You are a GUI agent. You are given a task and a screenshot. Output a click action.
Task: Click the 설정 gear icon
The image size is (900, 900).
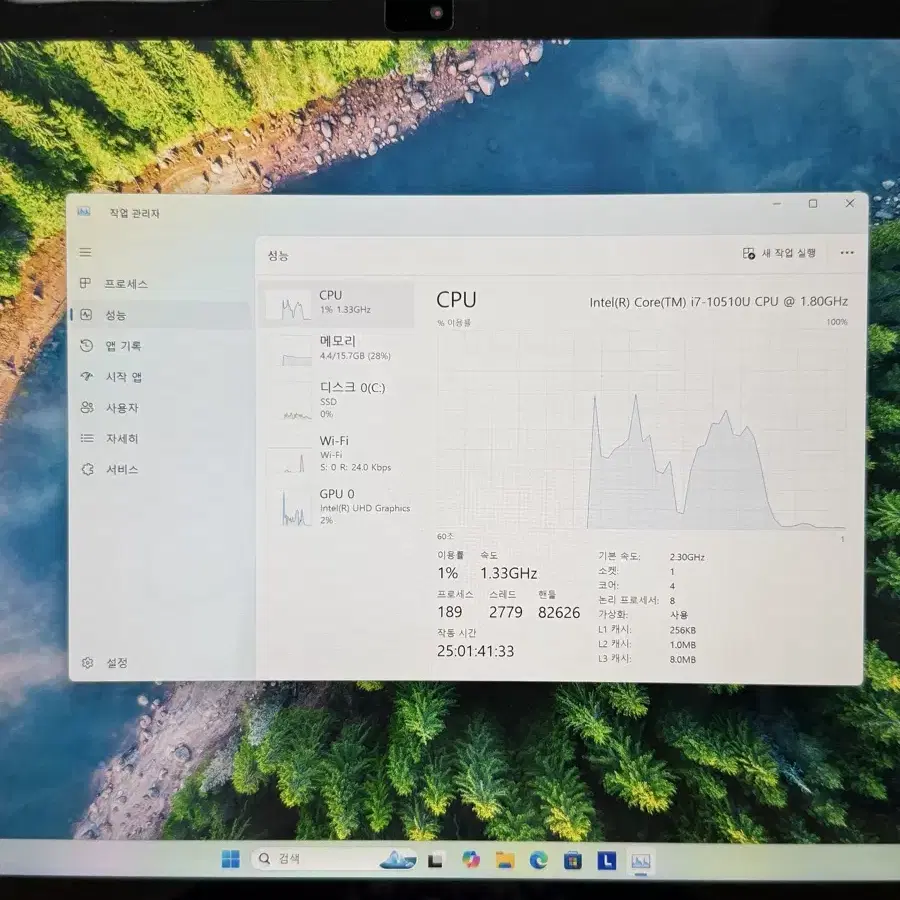(x=87, y=663)
